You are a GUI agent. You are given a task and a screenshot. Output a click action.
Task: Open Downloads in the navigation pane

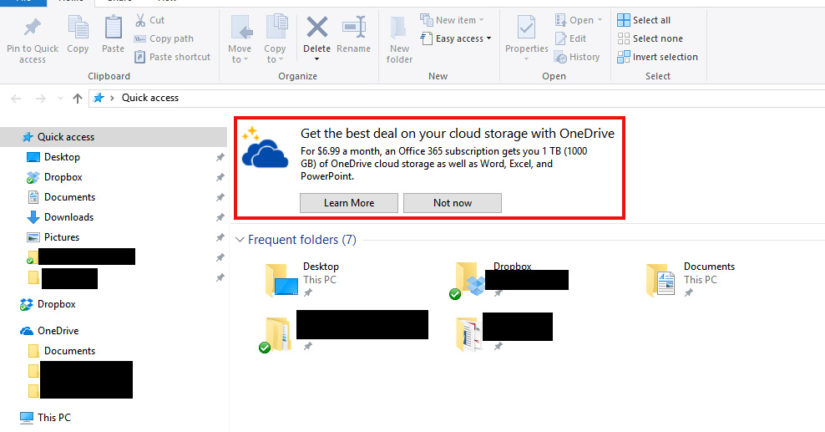click(x=68, y=217)
